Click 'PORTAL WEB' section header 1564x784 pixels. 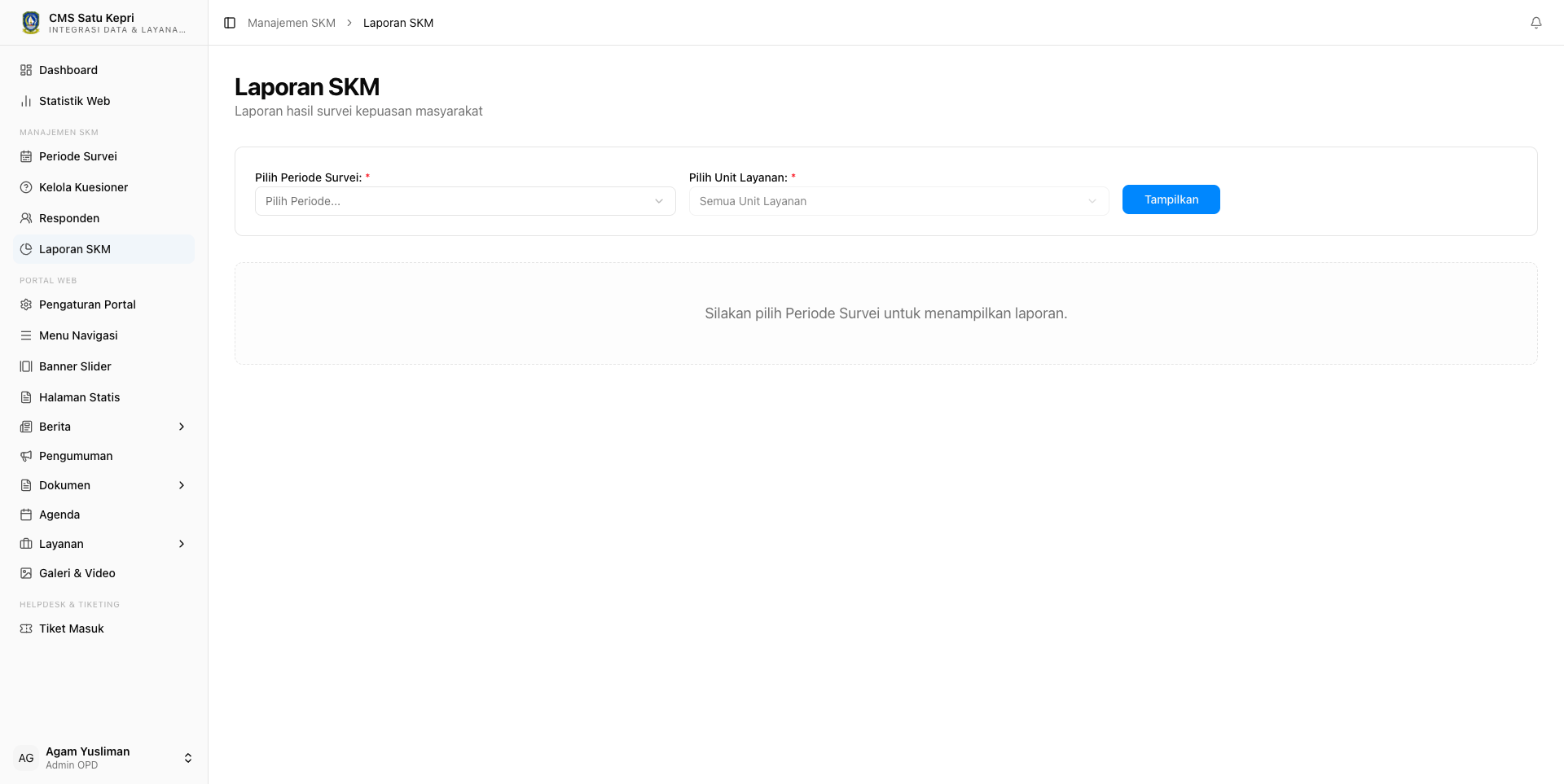(48, 280)
